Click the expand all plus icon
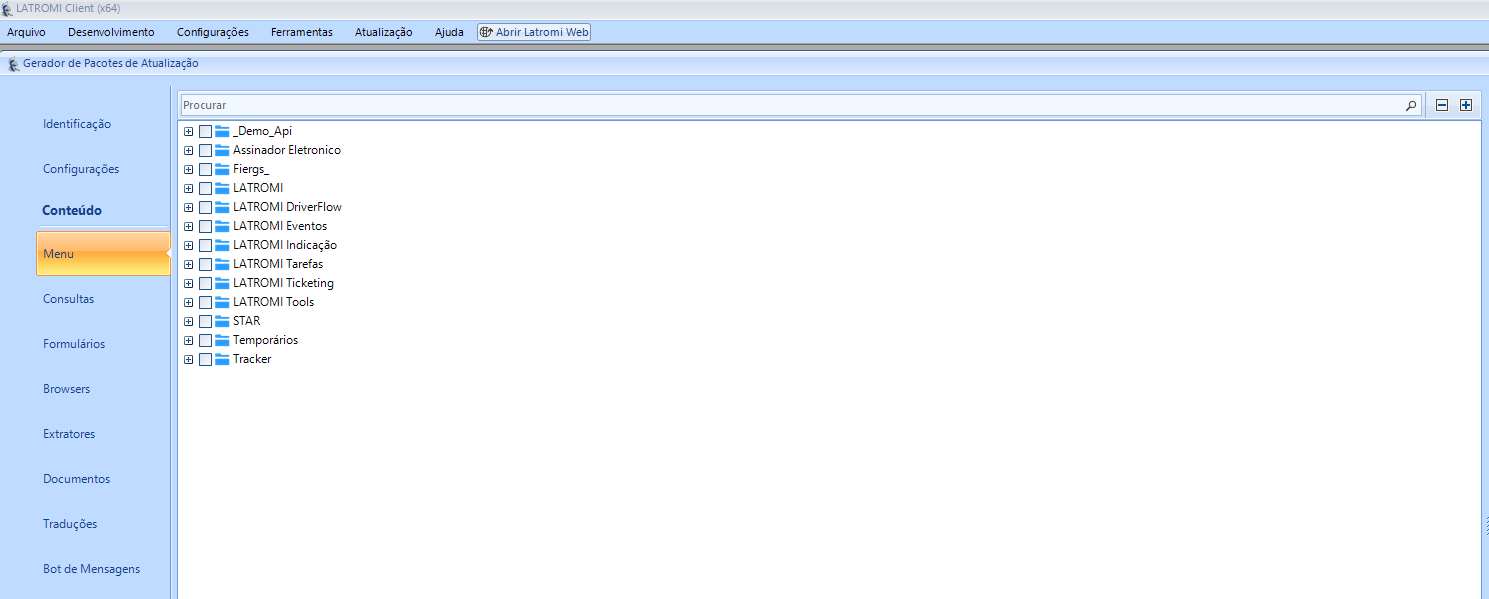Screen dimensions: 1489x599 [1466, 105]
